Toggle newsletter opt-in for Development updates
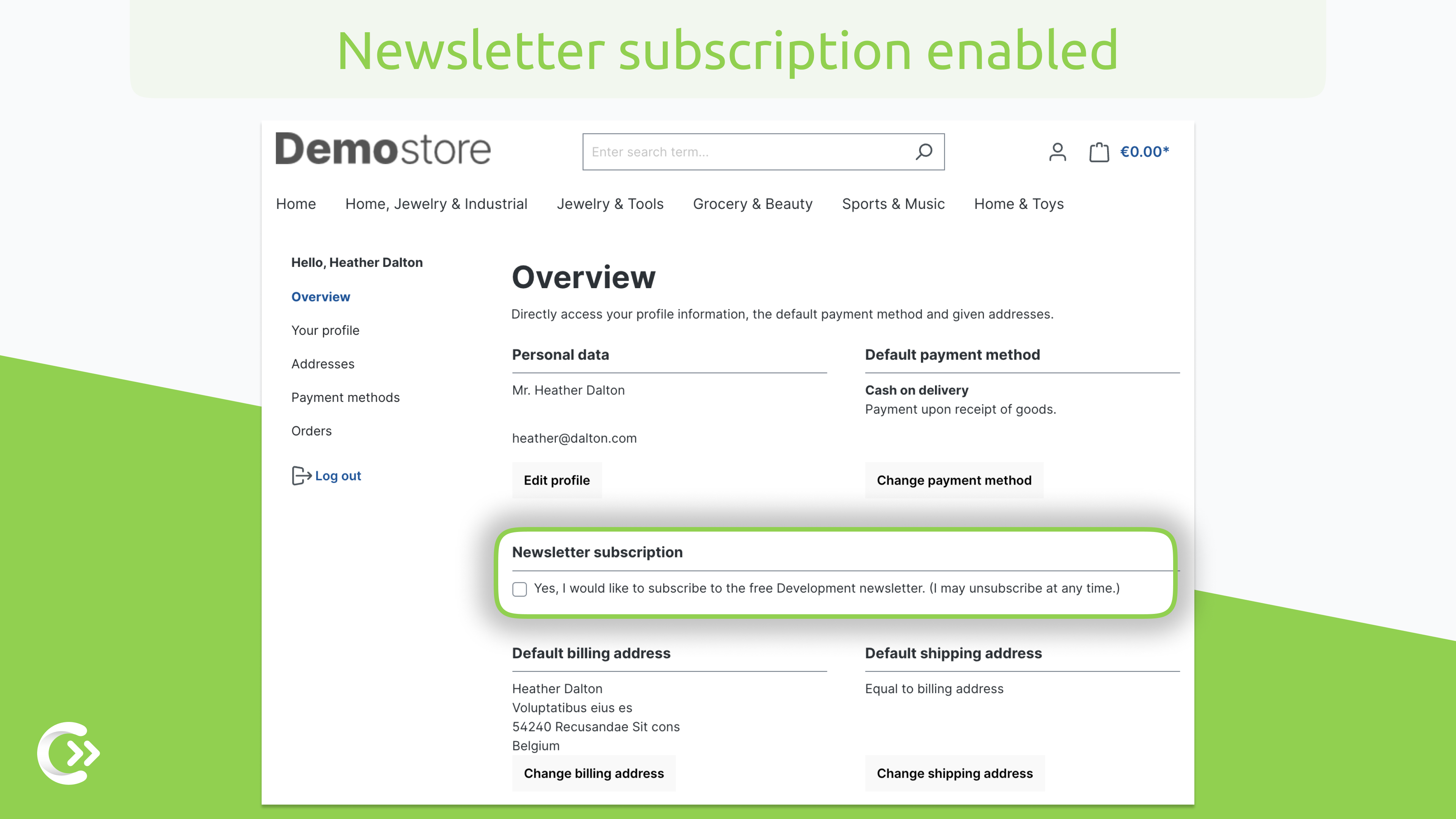 tap(520, 588)
